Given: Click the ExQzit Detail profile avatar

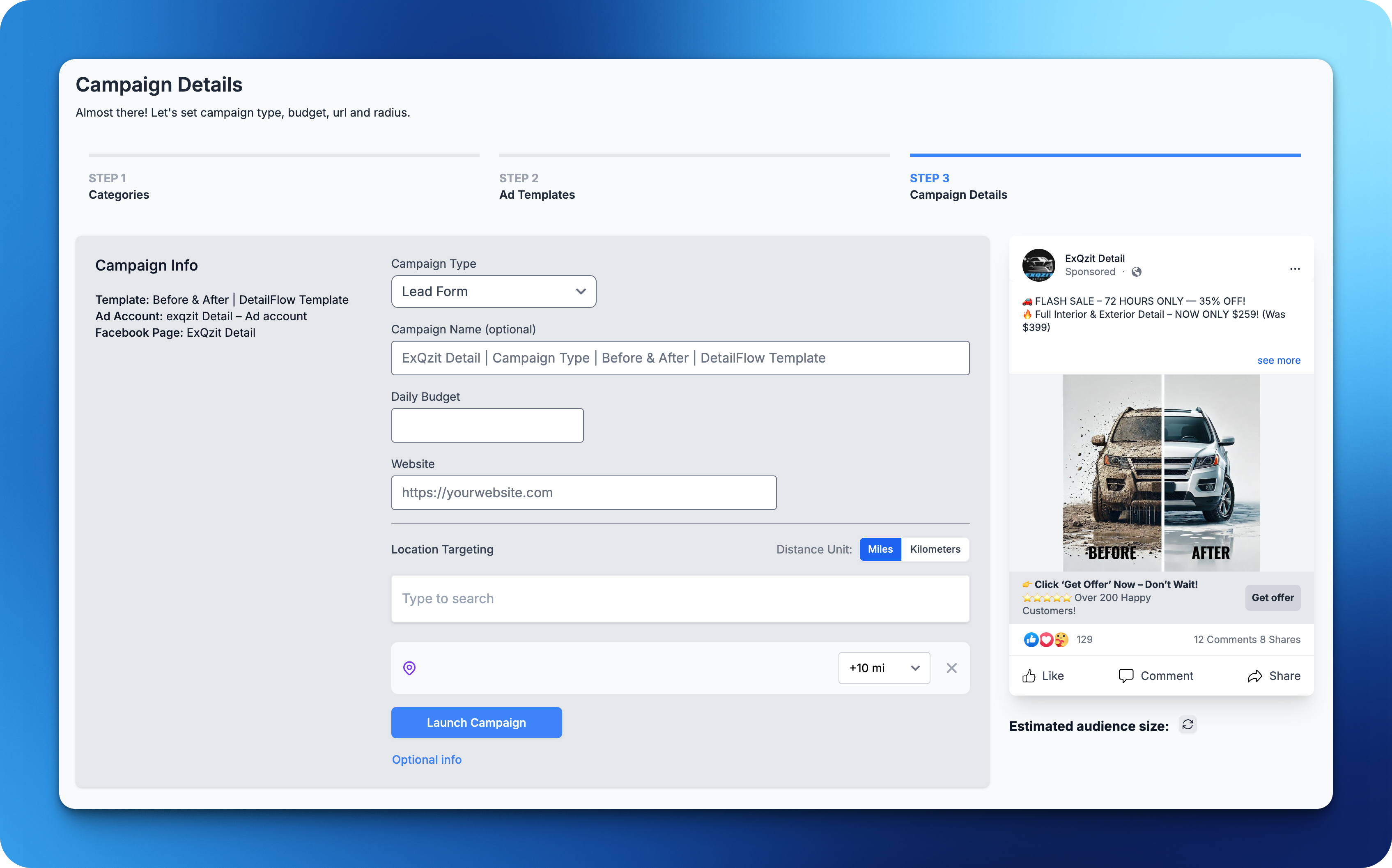Looking at the screenshot, I should 1038,265.
